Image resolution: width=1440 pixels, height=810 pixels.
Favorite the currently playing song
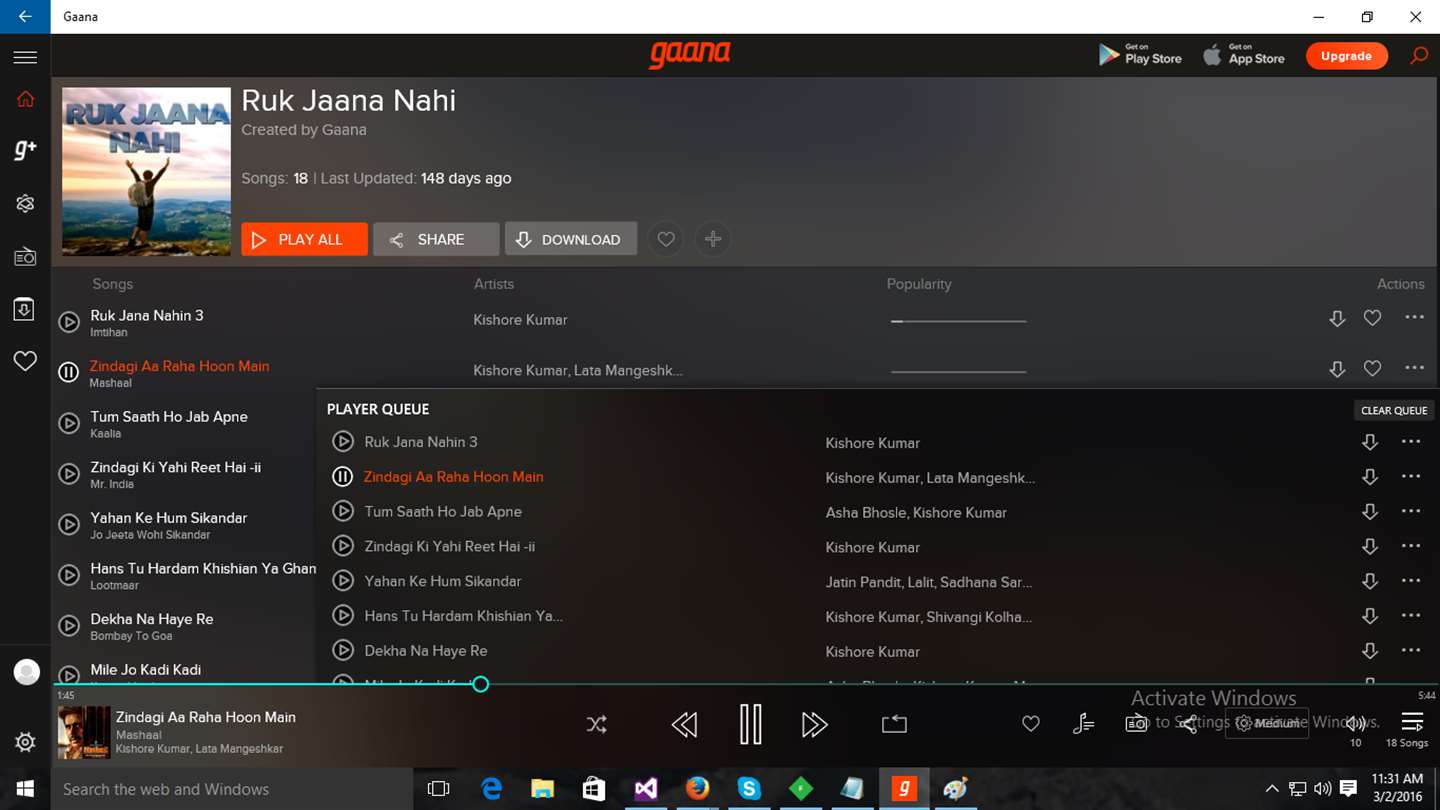pos(1031,724)
